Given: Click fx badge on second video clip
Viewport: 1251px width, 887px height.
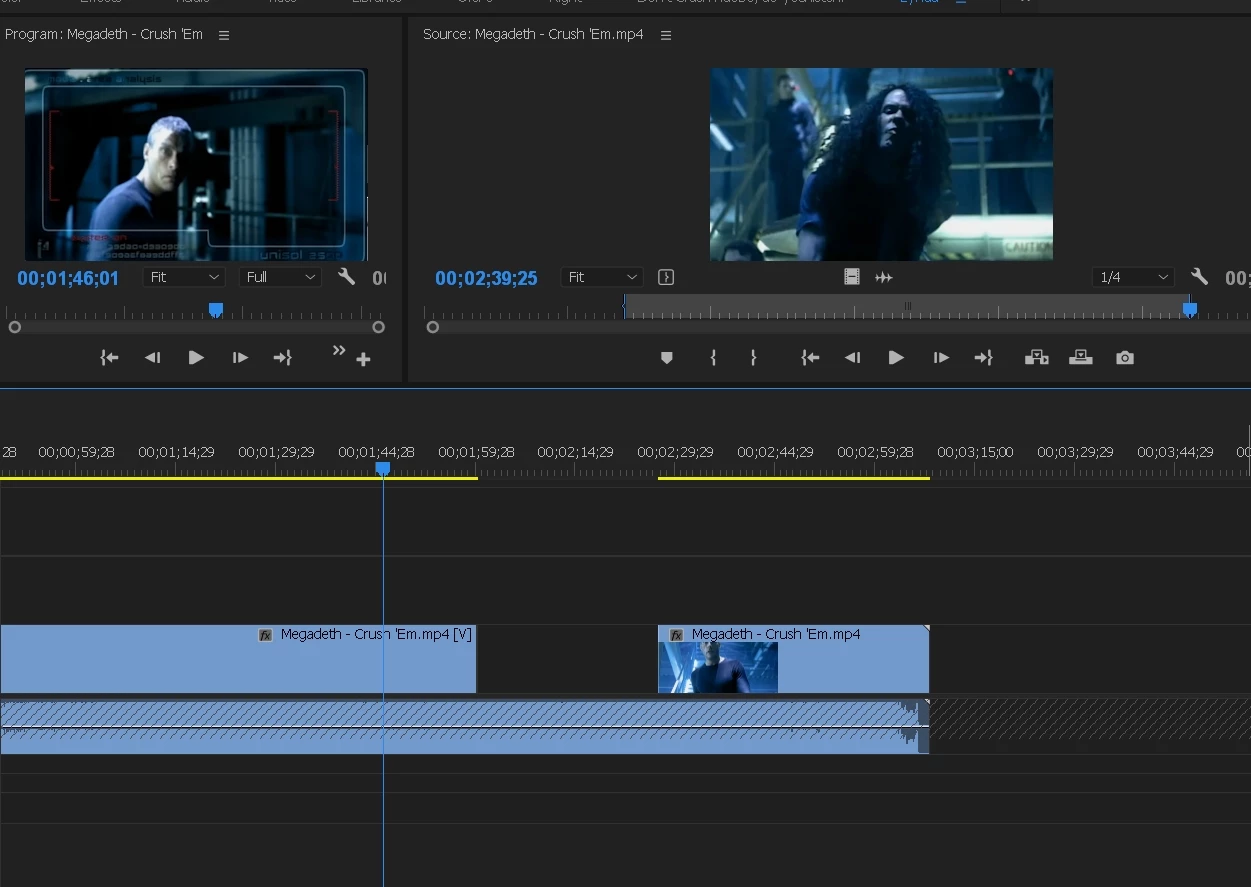Looking at the screenshot, I should click(677, 635).
